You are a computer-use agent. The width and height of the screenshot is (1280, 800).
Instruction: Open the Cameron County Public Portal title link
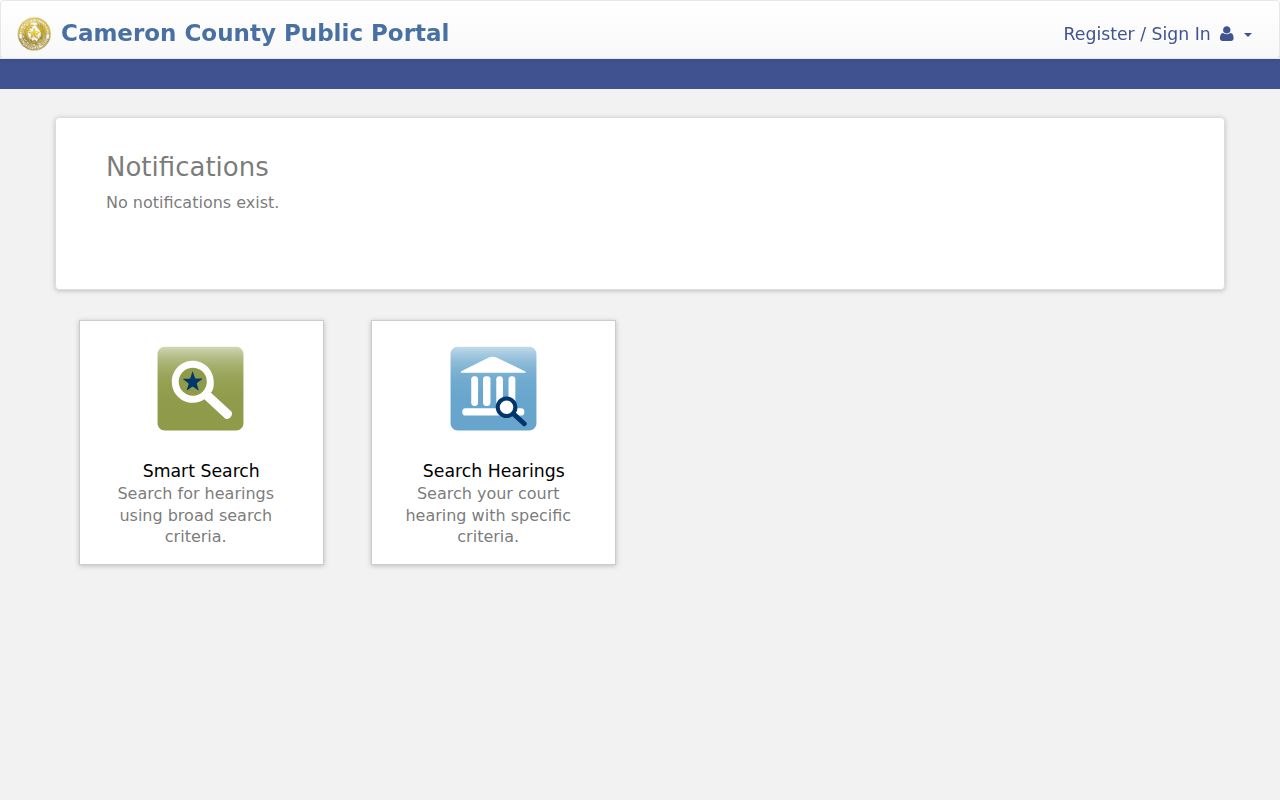point(255,33)
